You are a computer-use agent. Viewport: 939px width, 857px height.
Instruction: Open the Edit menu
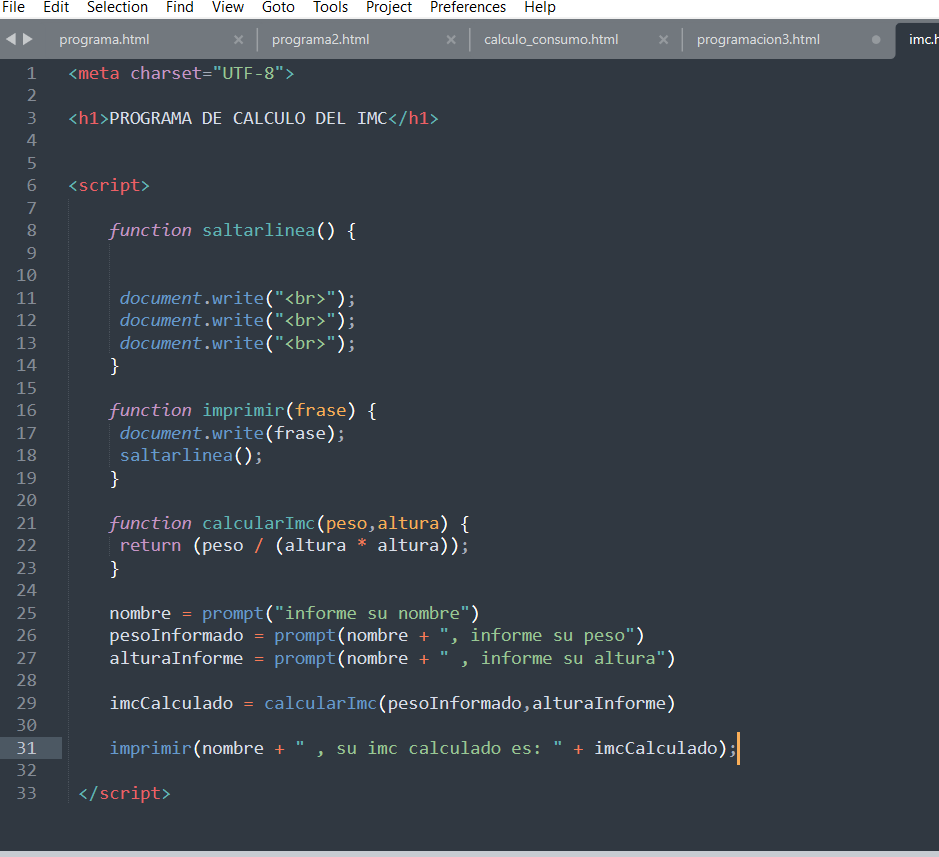click(56, 7)
